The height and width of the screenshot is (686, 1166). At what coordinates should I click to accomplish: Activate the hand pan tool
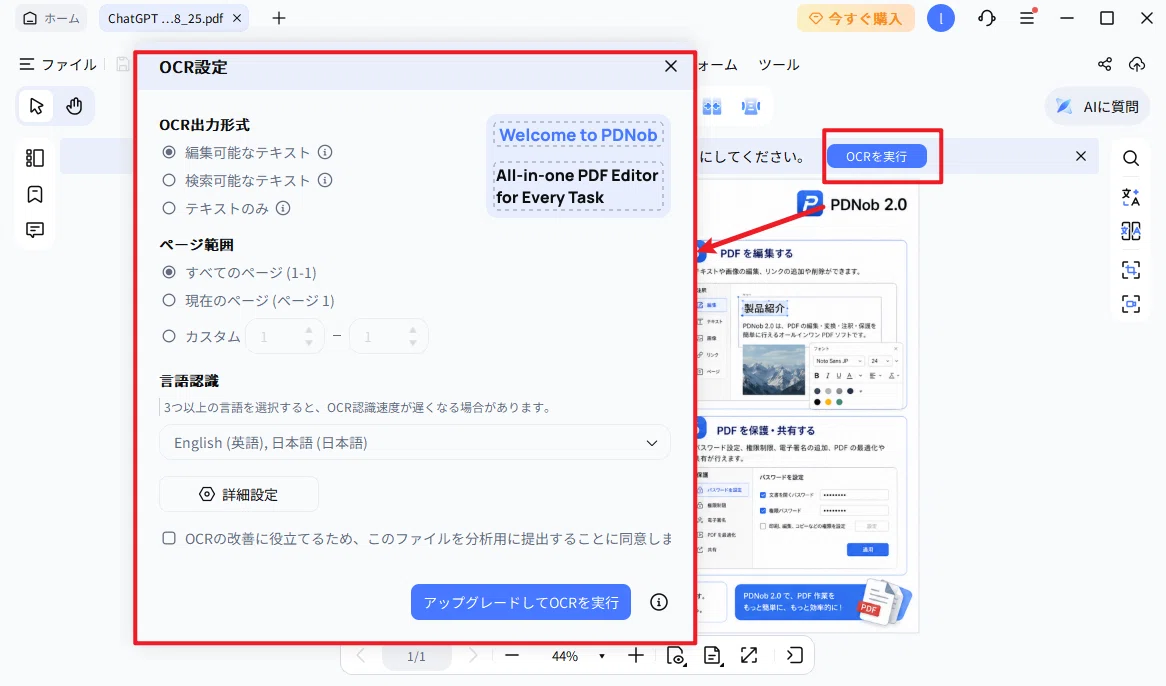coord(74,106)
